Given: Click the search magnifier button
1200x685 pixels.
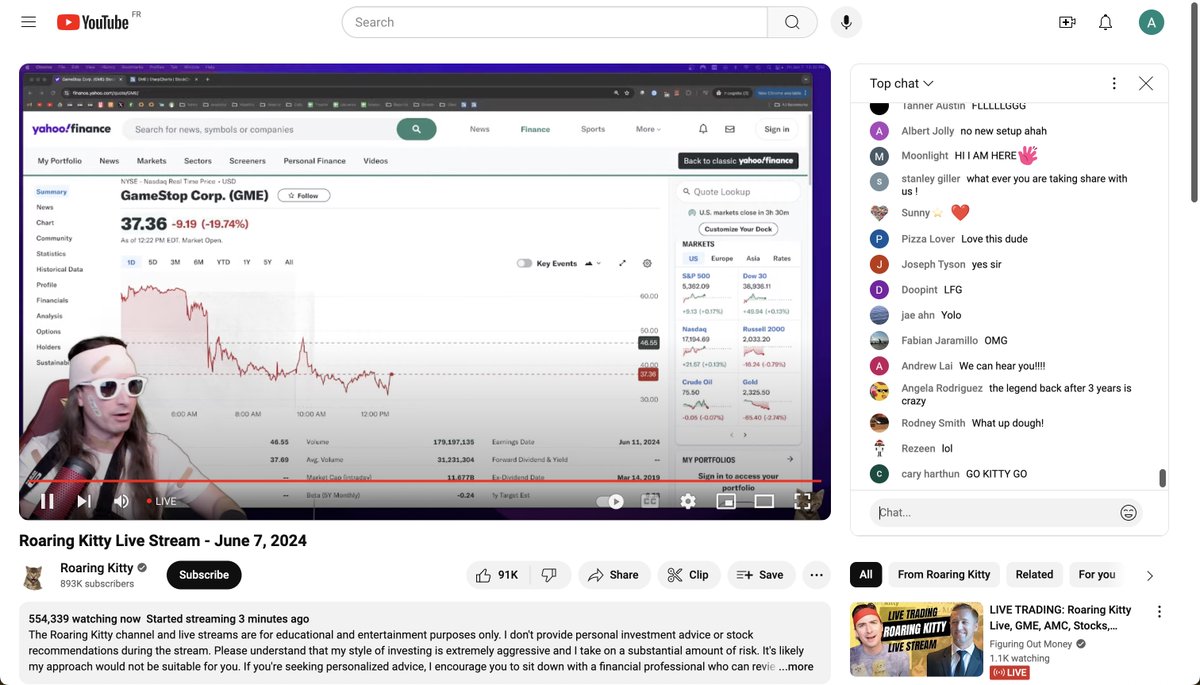Looking at the screenshot, I should [792, 22].
